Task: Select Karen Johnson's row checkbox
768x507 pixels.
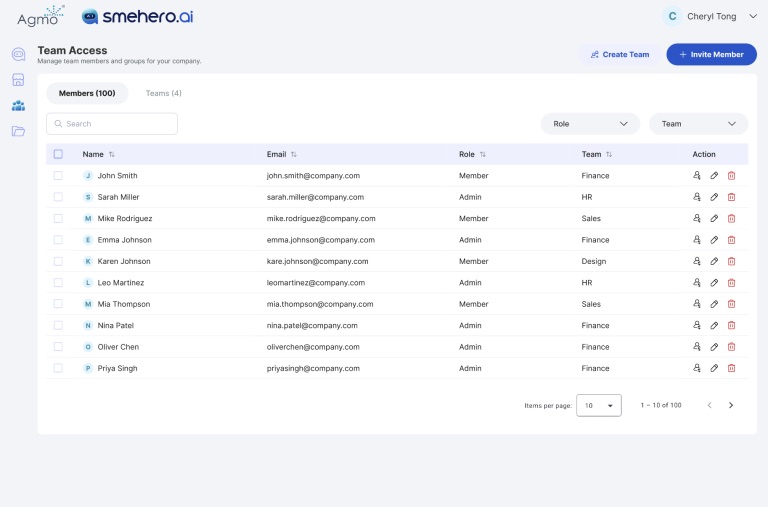Action: point(58,261)
